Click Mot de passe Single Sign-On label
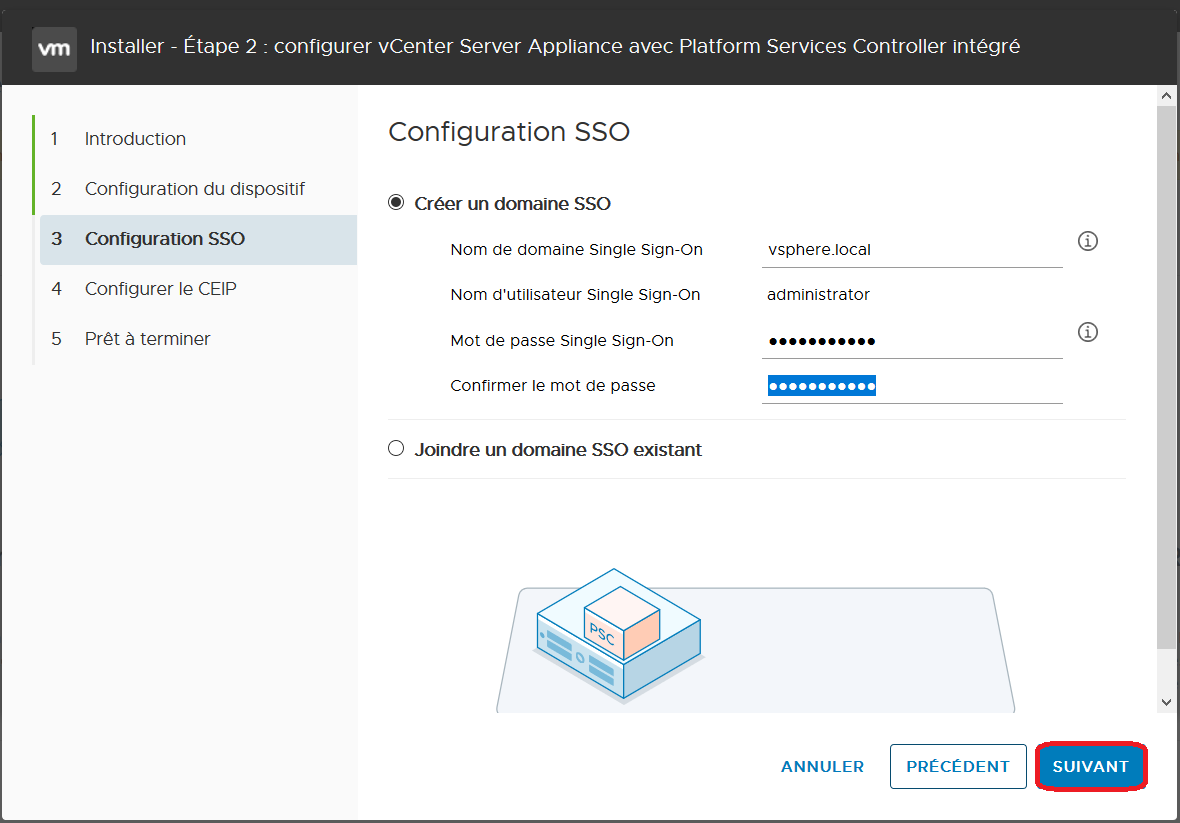 pos(561,341)
